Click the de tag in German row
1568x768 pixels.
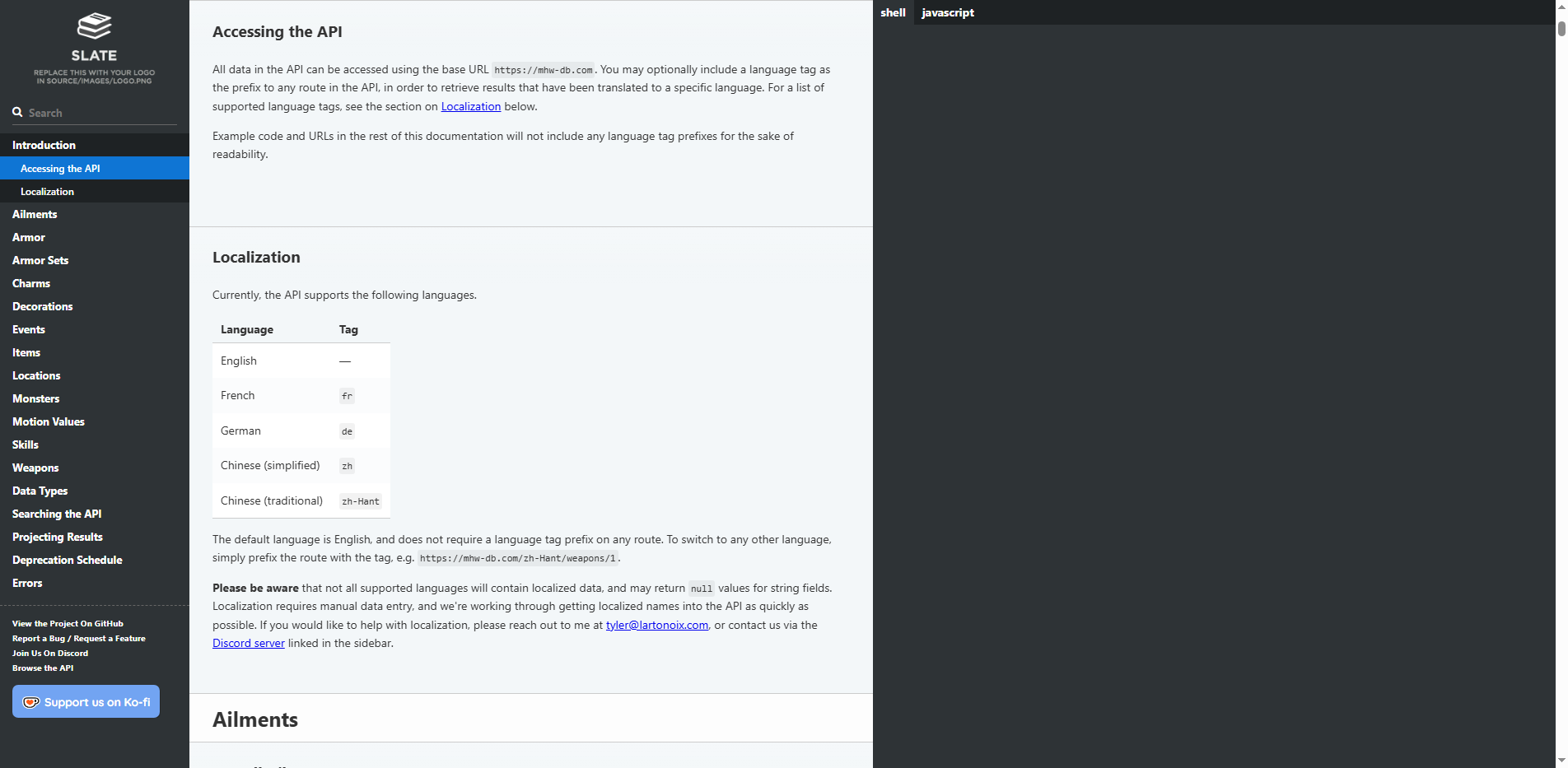click(347, 431)
